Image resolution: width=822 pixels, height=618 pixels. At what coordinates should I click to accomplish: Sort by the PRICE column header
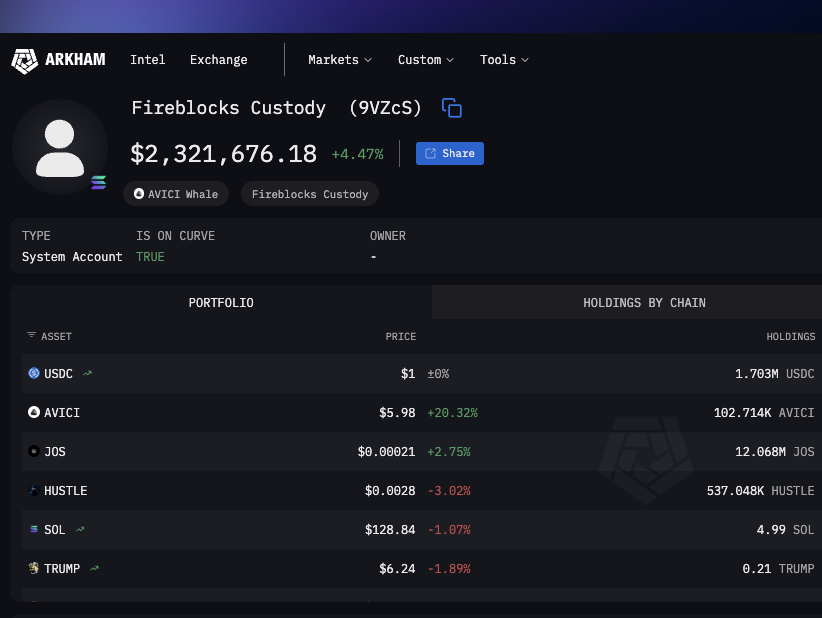[x=401, y=337]
